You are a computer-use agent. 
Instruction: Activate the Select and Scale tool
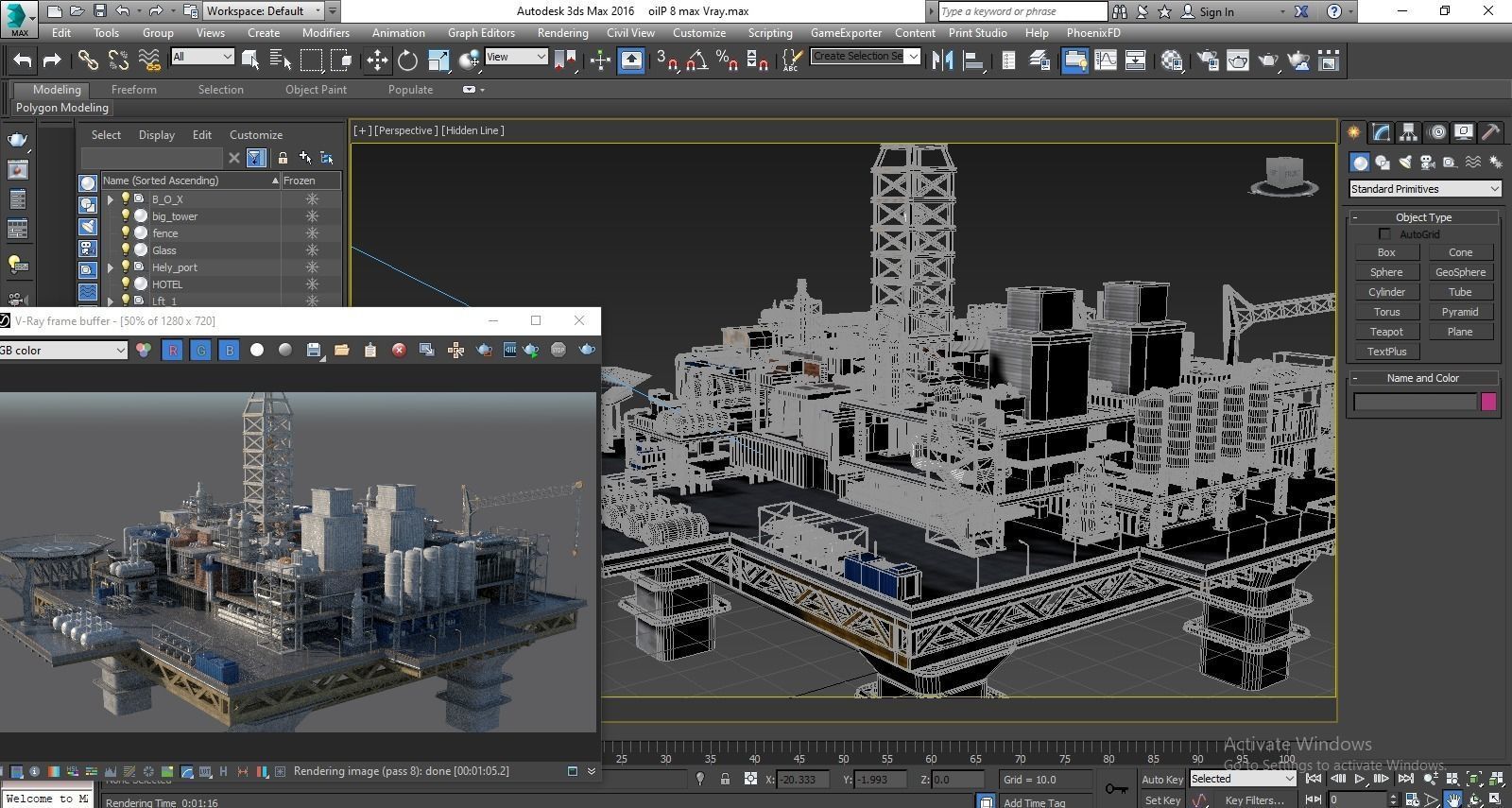(x=438, y=60)
